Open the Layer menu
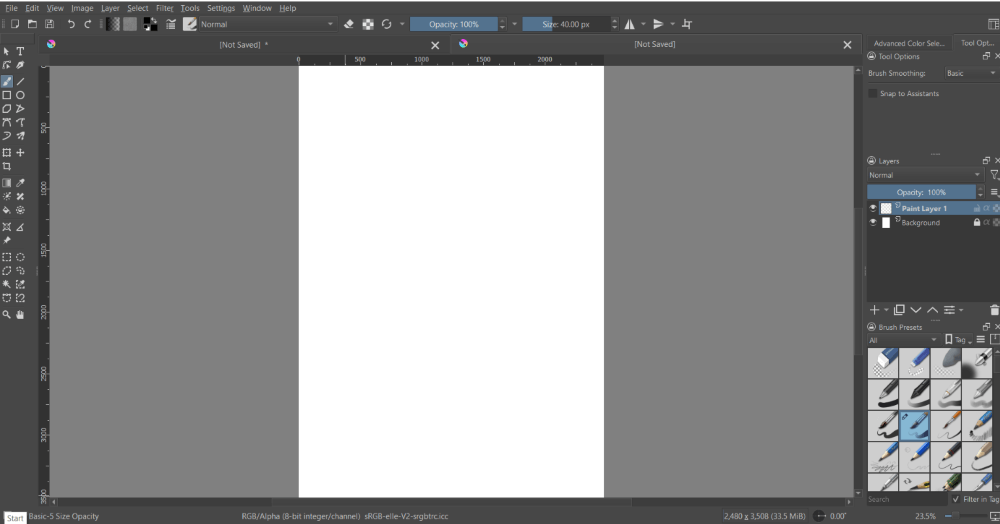This screenshot has height=524, width=1000. [110, 8]
